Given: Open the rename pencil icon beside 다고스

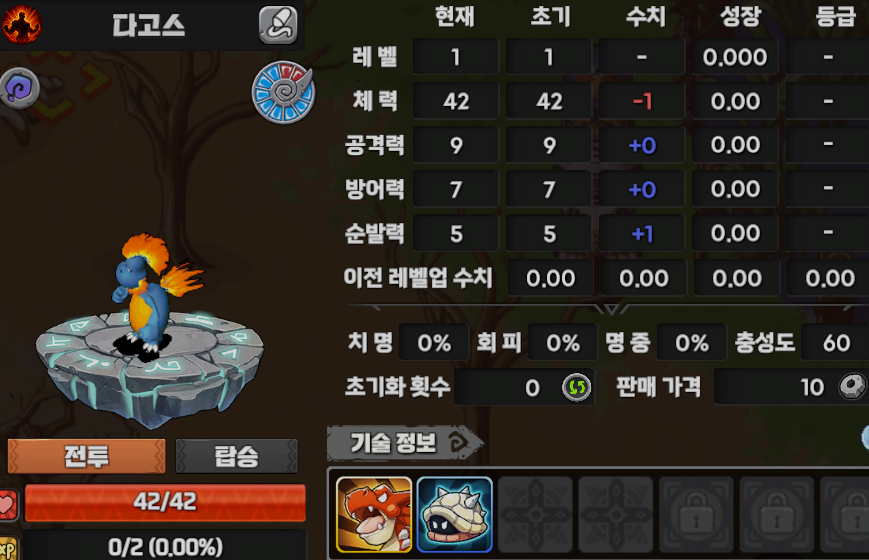Looking at the screenshot, I should 278,25.
